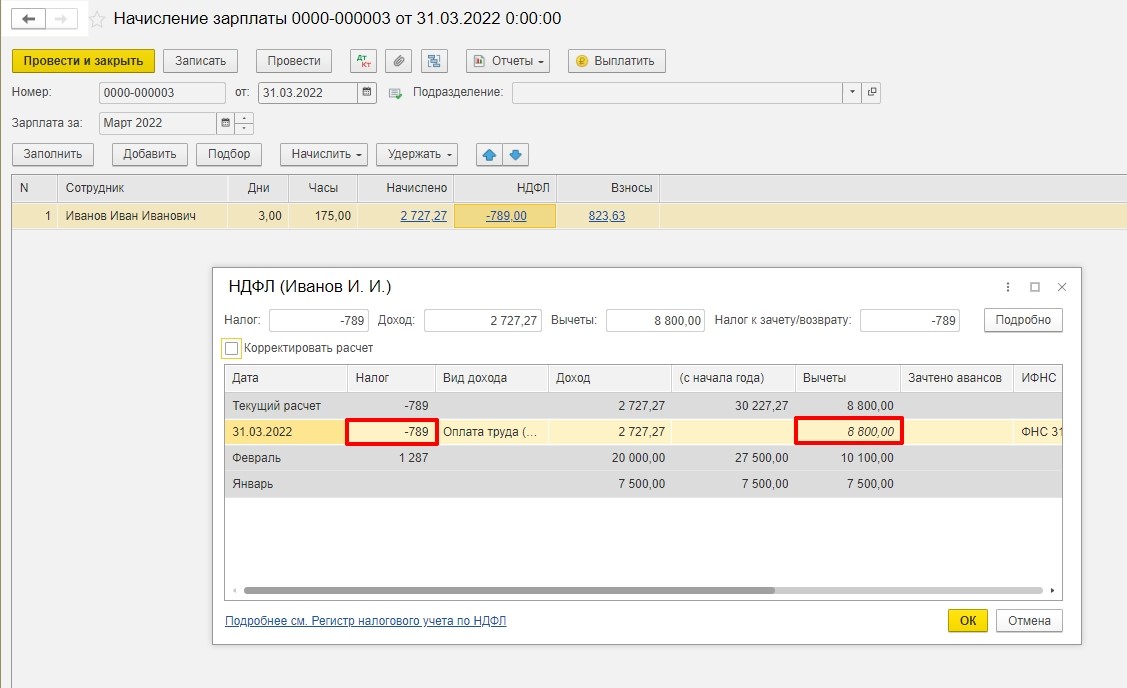Click the horizontal scrollbar in НДФЛ table

(x=509, y=590)
